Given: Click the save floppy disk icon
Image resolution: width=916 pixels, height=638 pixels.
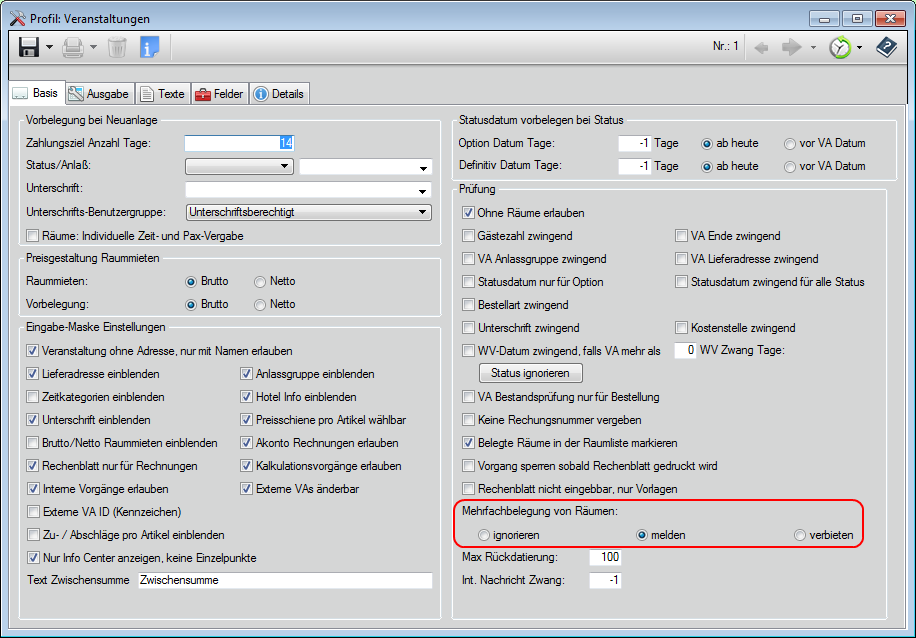Looking at the screenshot, I should click(29, 47).
